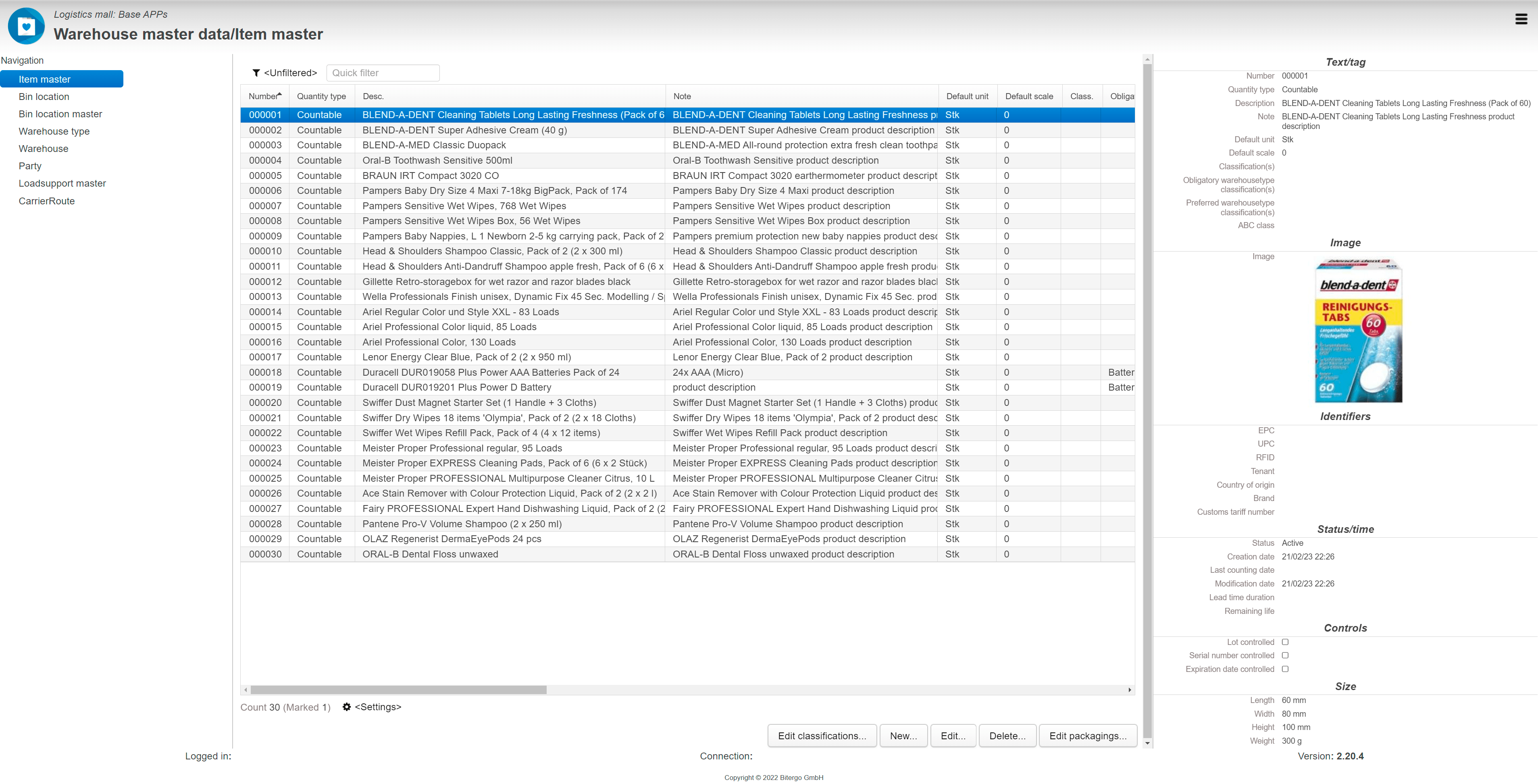
Task: Open the hamburger menu icon
Action: [x=1521, y=19]
